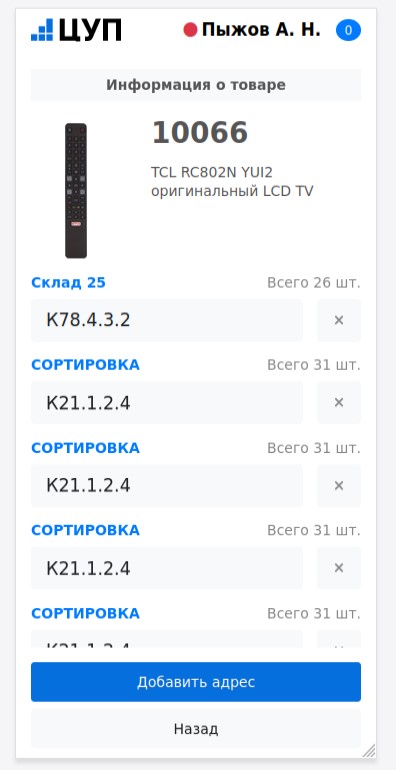The width and height of the screenshot is (396, 770).
Task: Click the ЦУП logo text
Action: (90, 30)
